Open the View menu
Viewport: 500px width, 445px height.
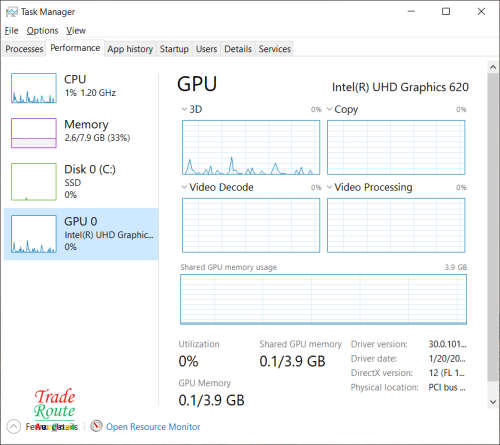click(76, 31)
